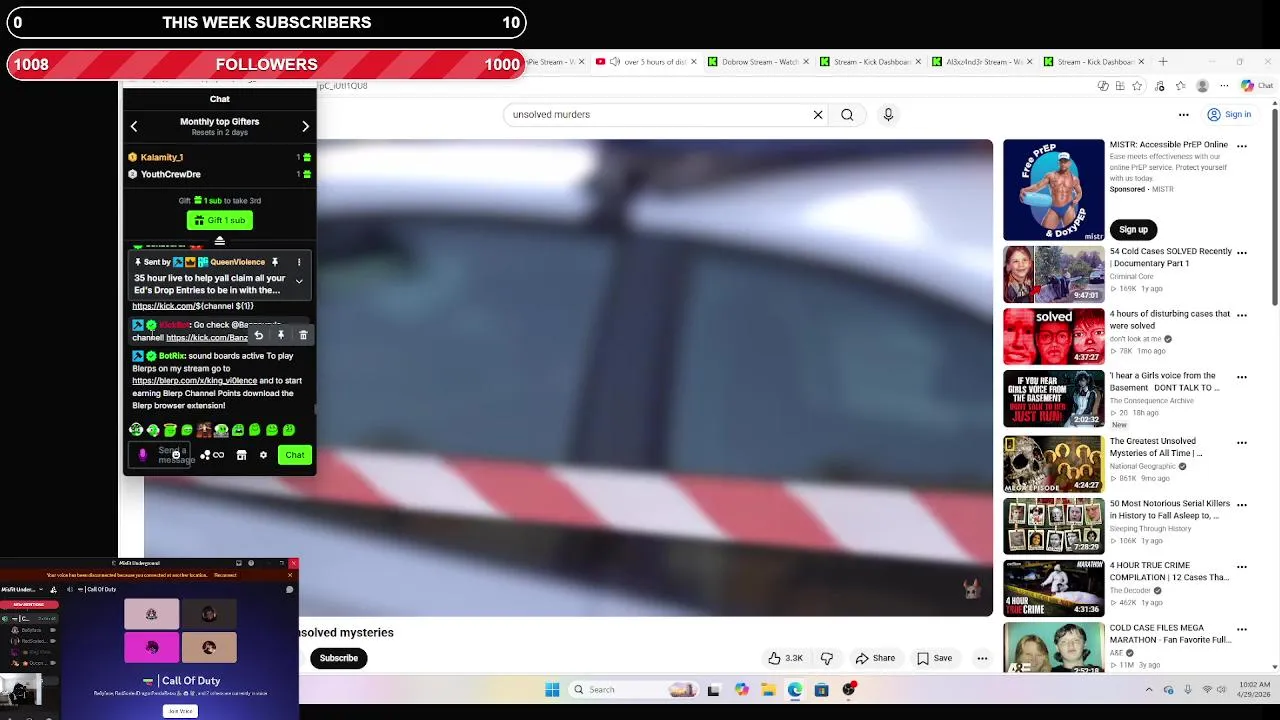The width and height of the screenshot is (1280, 720).
Task: Click Subscribe under the video
Action: click(x=339, y=658)
